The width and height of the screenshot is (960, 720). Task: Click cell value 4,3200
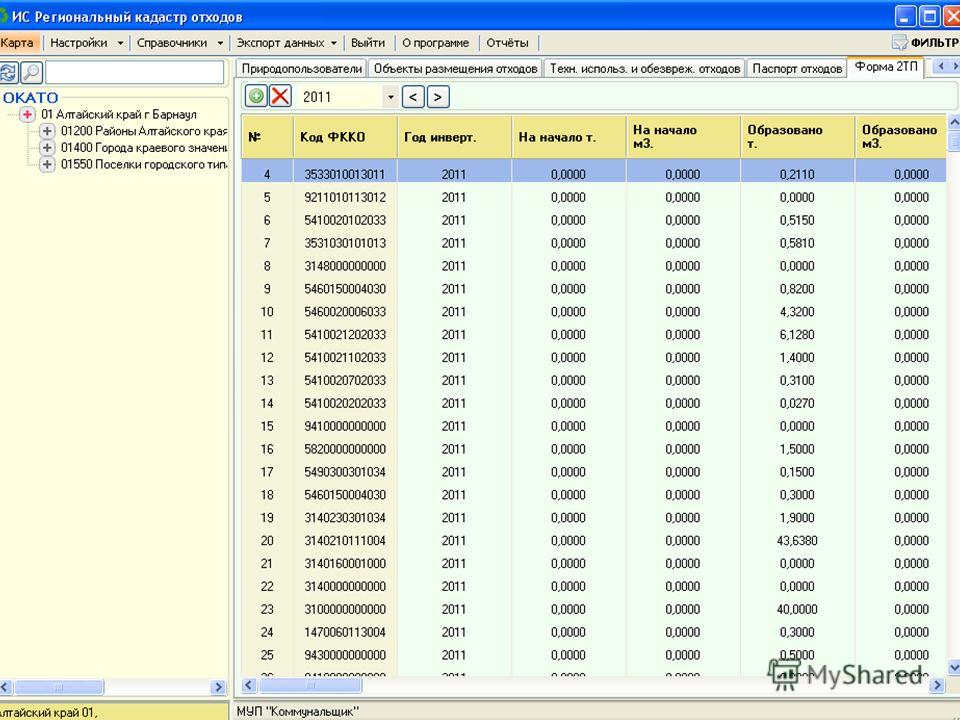[797, 312]
